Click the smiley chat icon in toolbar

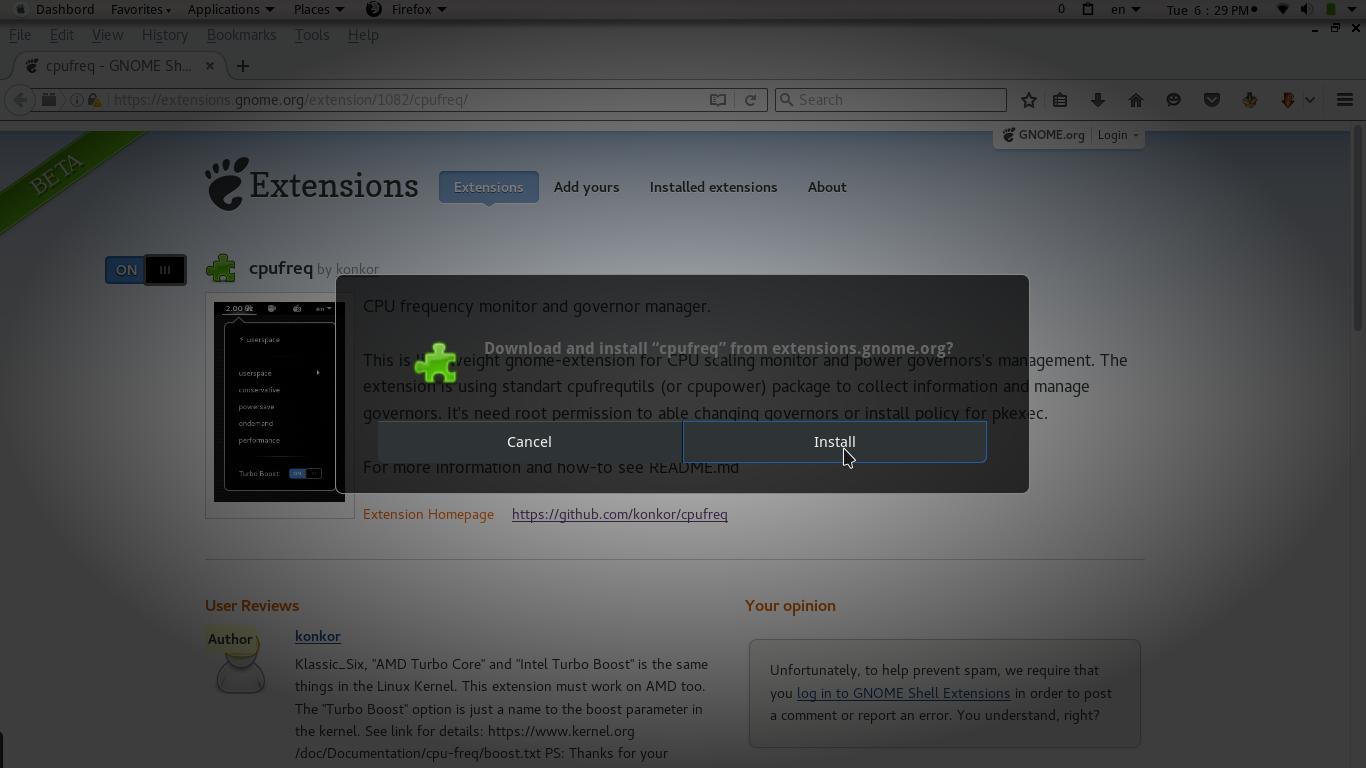click(1173, 100)
